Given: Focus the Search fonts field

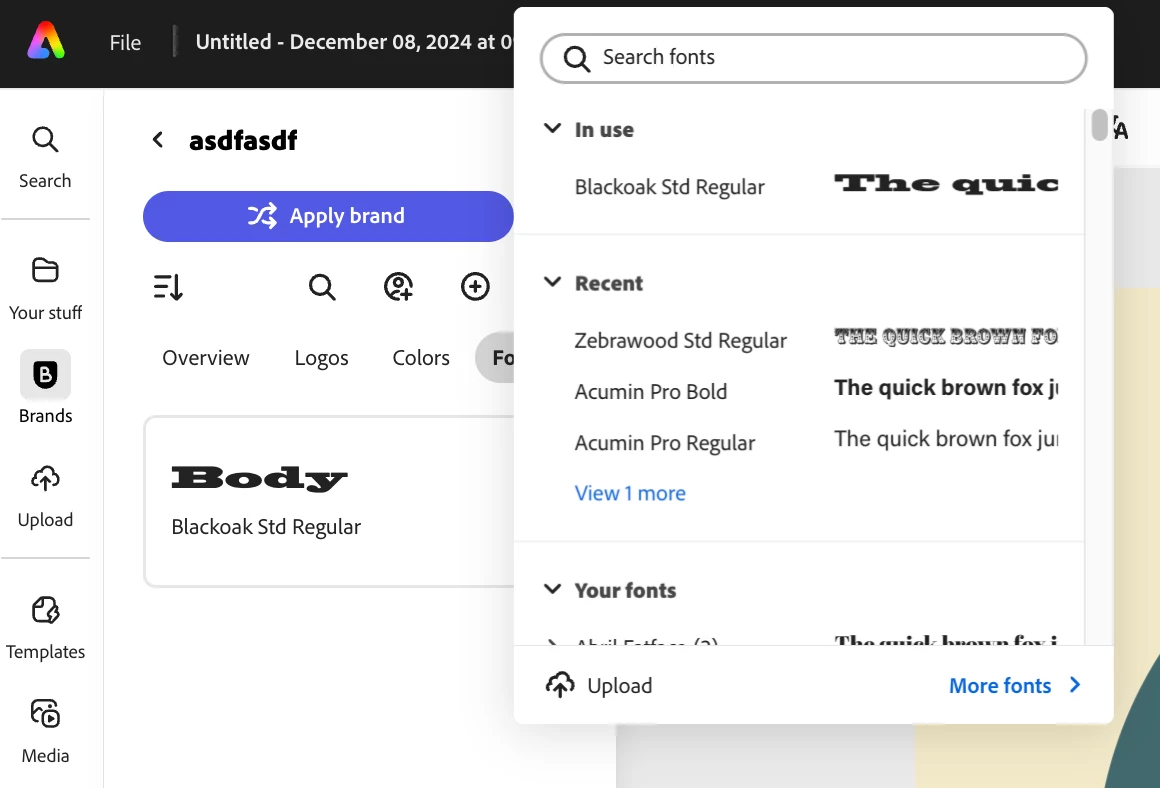Looking at the screenshot, I should [x=814, y=58].
